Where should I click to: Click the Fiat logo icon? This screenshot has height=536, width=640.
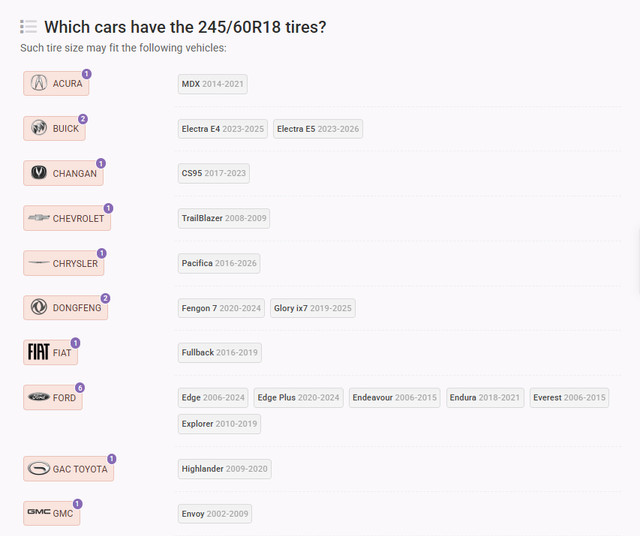(38, 352)
